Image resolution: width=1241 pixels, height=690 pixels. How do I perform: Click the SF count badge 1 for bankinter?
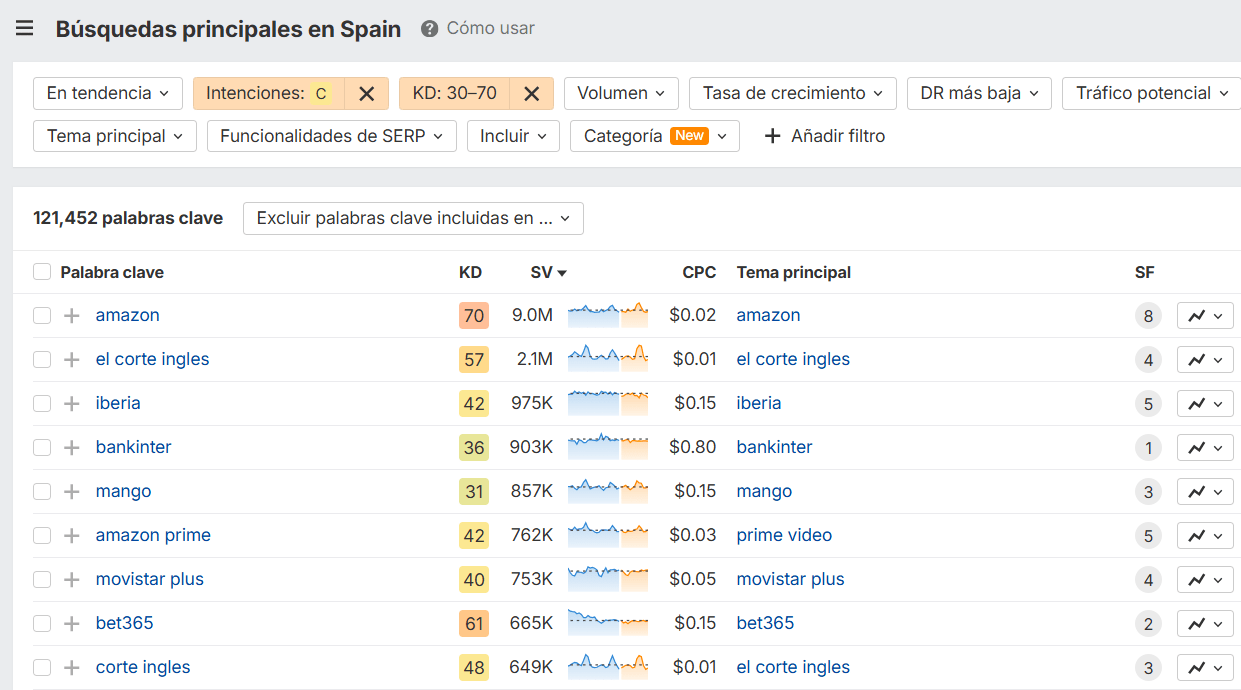click(1148, 448)
